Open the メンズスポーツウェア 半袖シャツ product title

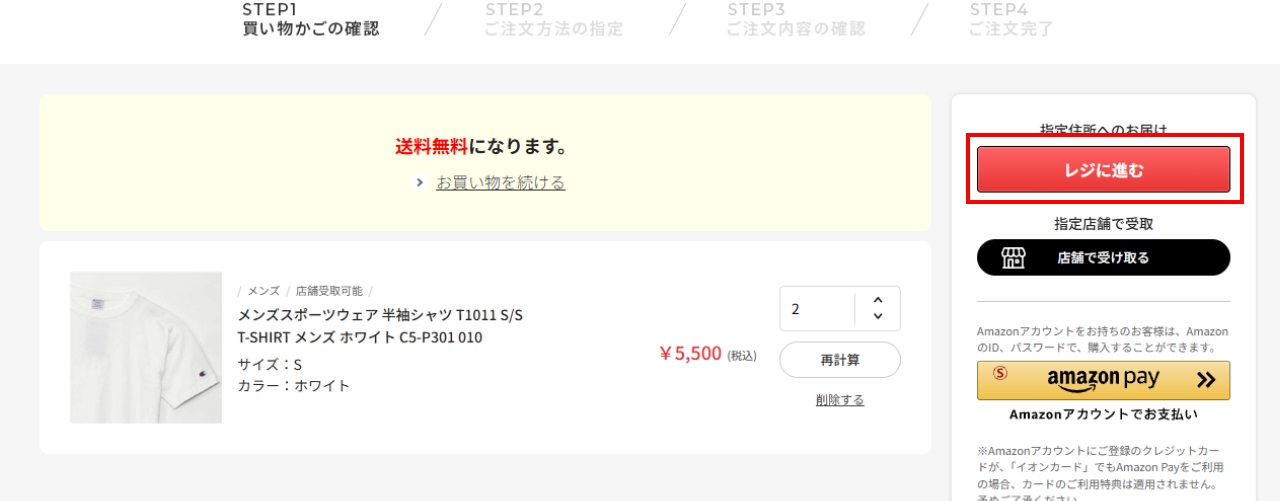tap(380, 326)
